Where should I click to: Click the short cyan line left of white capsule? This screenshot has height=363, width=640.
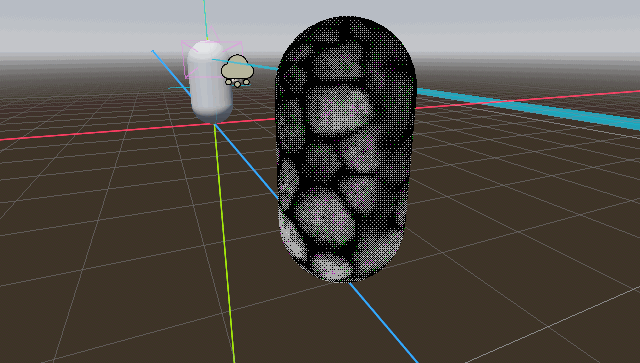[179, 87]
